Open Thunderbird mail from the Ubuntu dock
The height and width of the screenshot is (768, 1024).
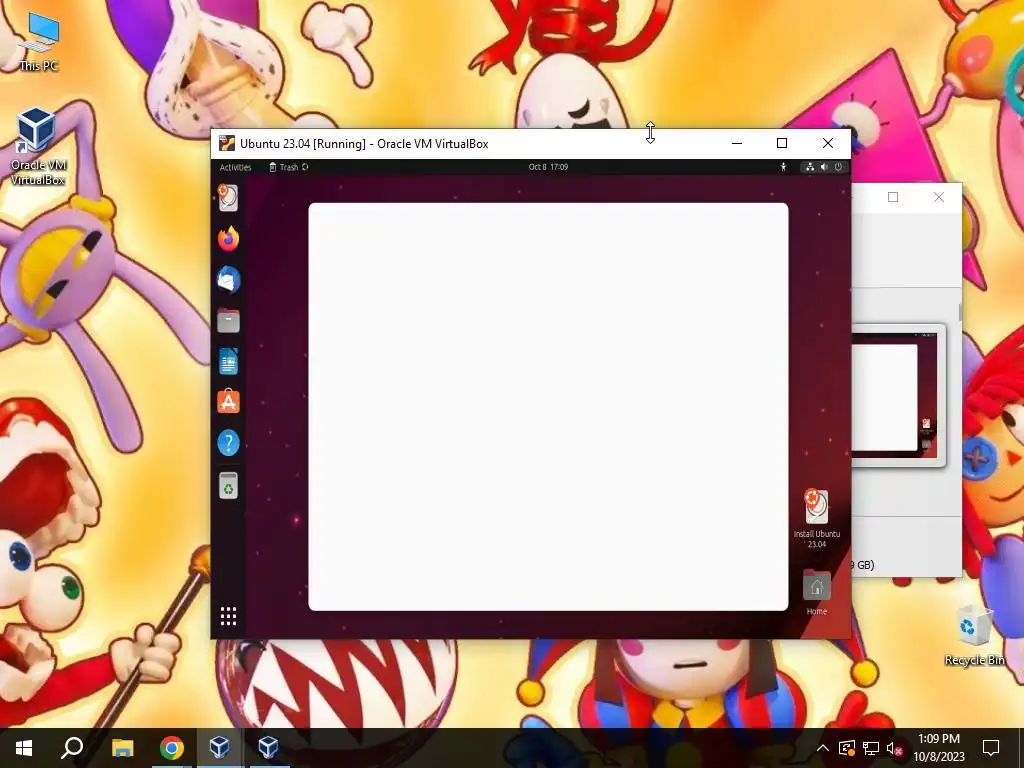tap(228, 280)
